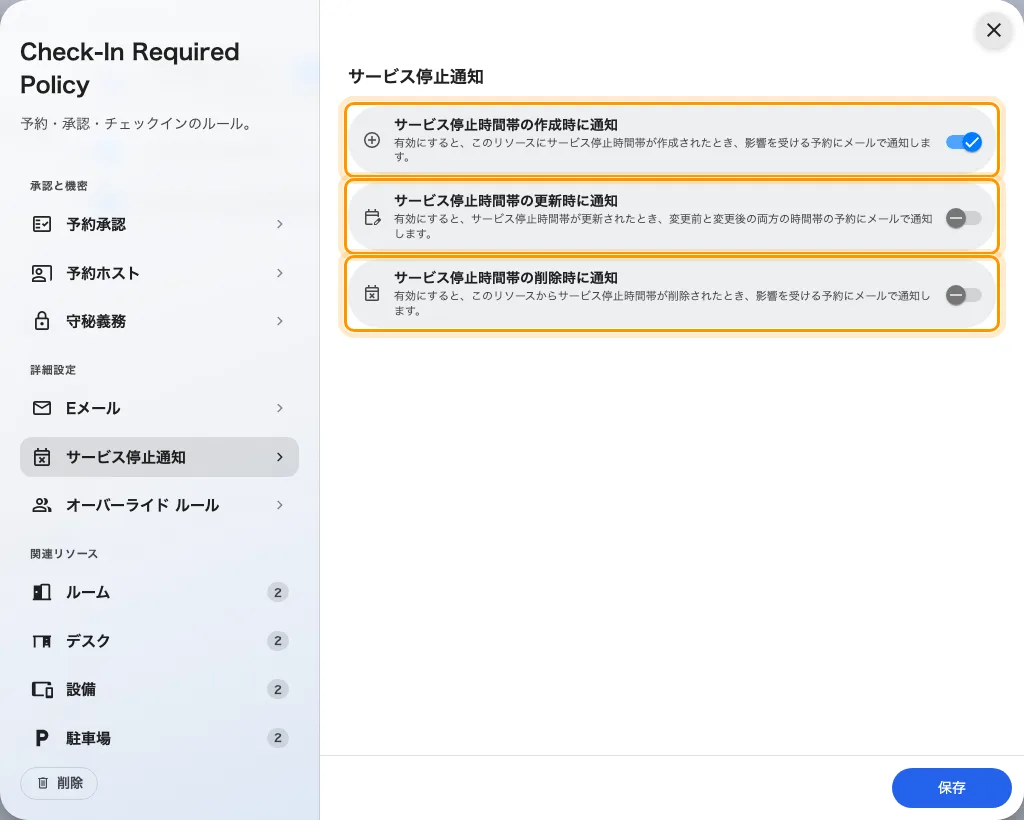This screenshot has height=820, width=1024.
Task: Click the デスク desk icon
Action: 42,641
